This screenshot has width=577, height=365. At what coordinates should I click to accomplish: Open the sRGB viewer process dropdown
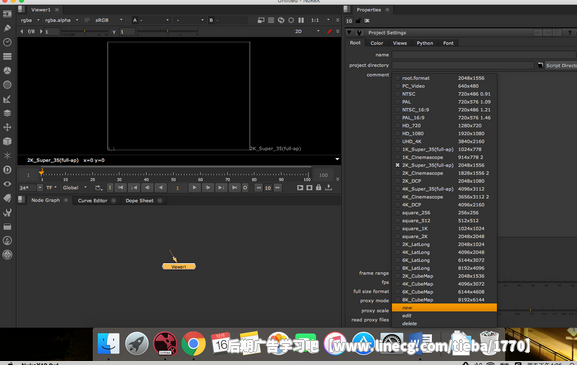pos(109,20)
